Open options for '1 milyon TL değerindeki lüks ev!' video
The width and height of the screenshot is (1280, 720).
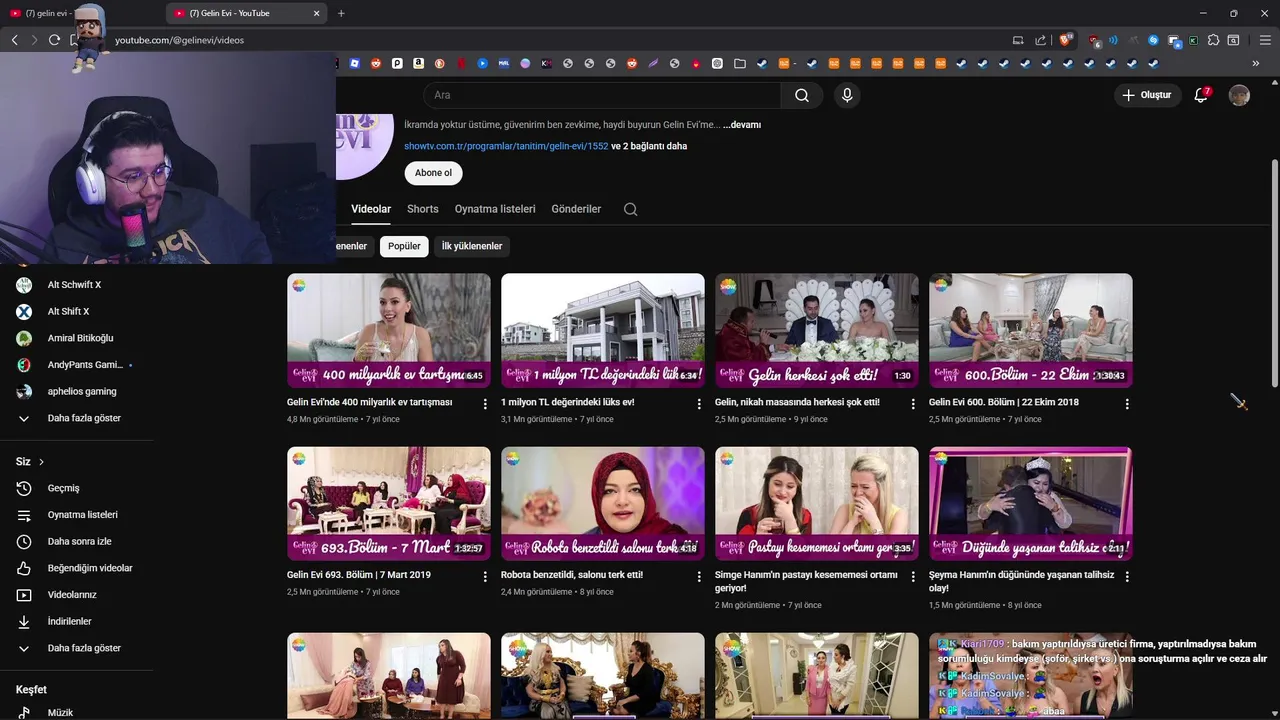click(699, 404)
